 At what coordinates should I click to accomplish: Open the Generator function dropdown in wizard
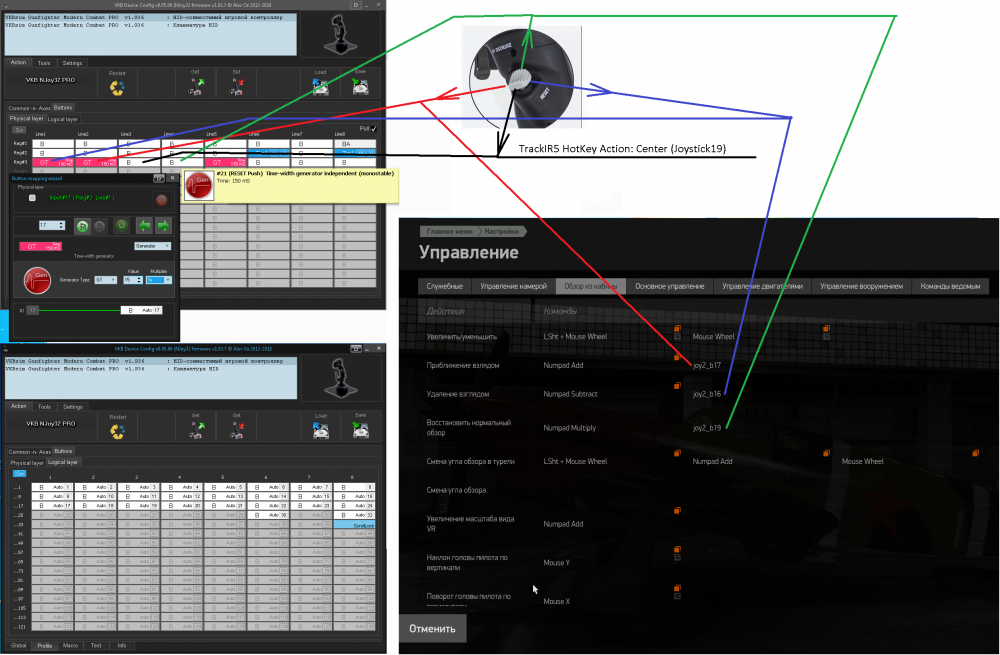coord(152,246)
